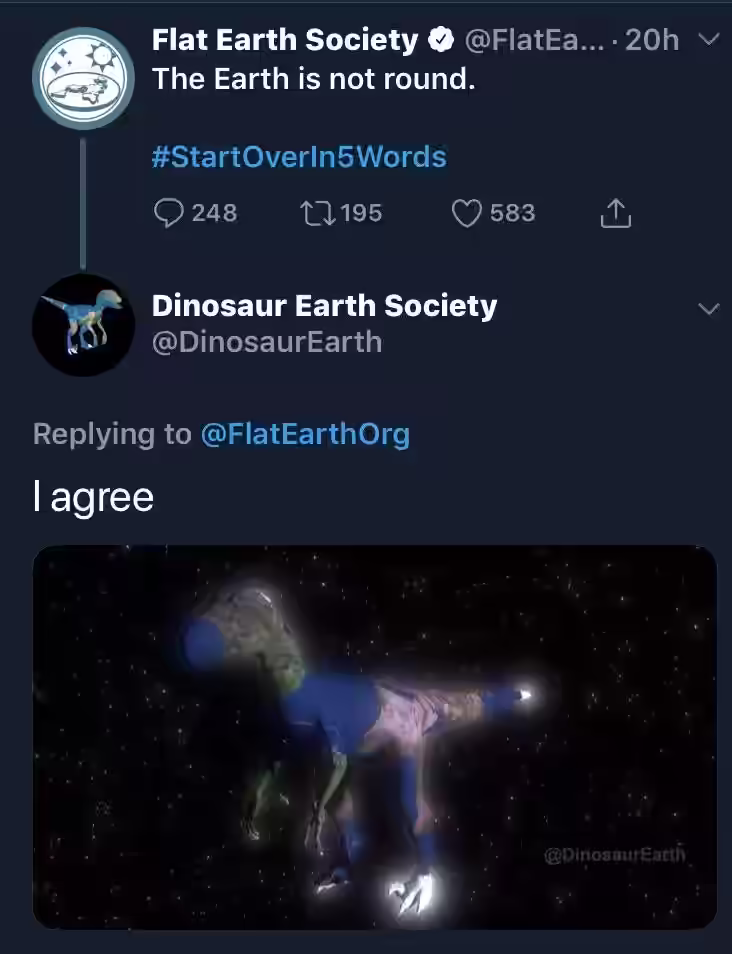Follow the @FlatEarthOrg mention link
This screenshot has width=732, height=954.
tap(305, 434)
